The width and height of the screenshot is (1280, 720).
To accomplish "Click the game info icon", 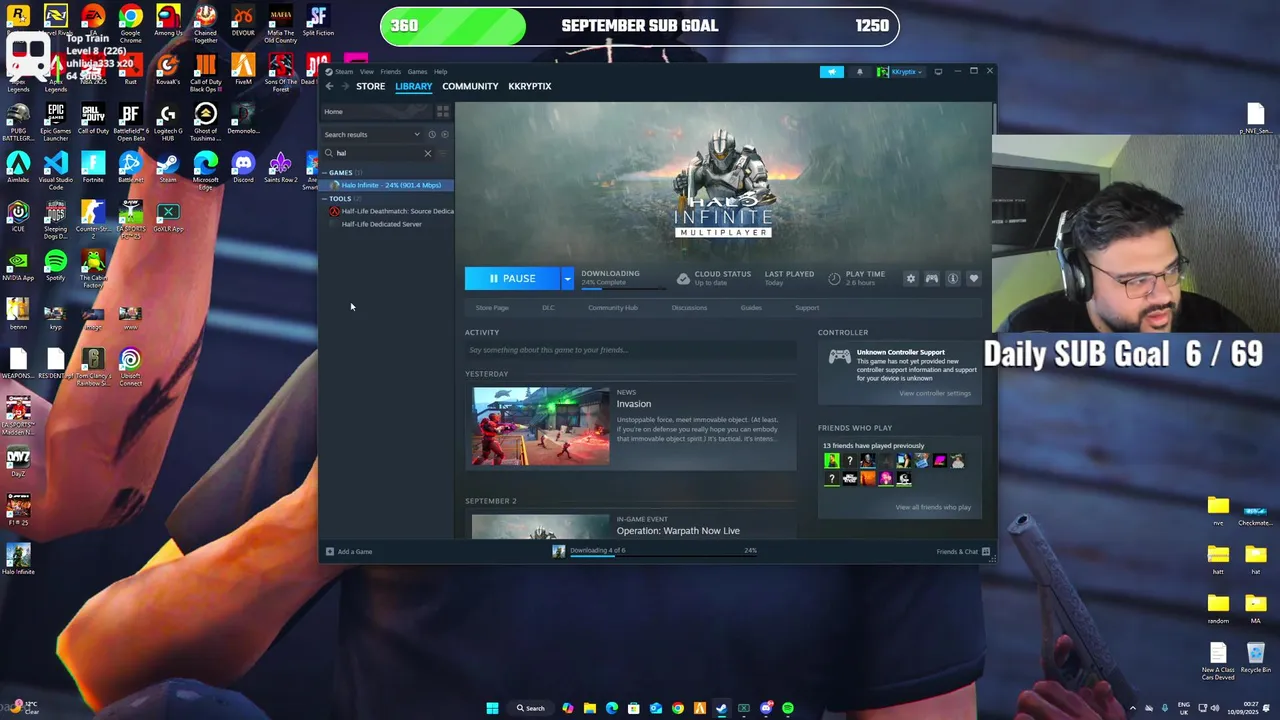I will point(953,279).
